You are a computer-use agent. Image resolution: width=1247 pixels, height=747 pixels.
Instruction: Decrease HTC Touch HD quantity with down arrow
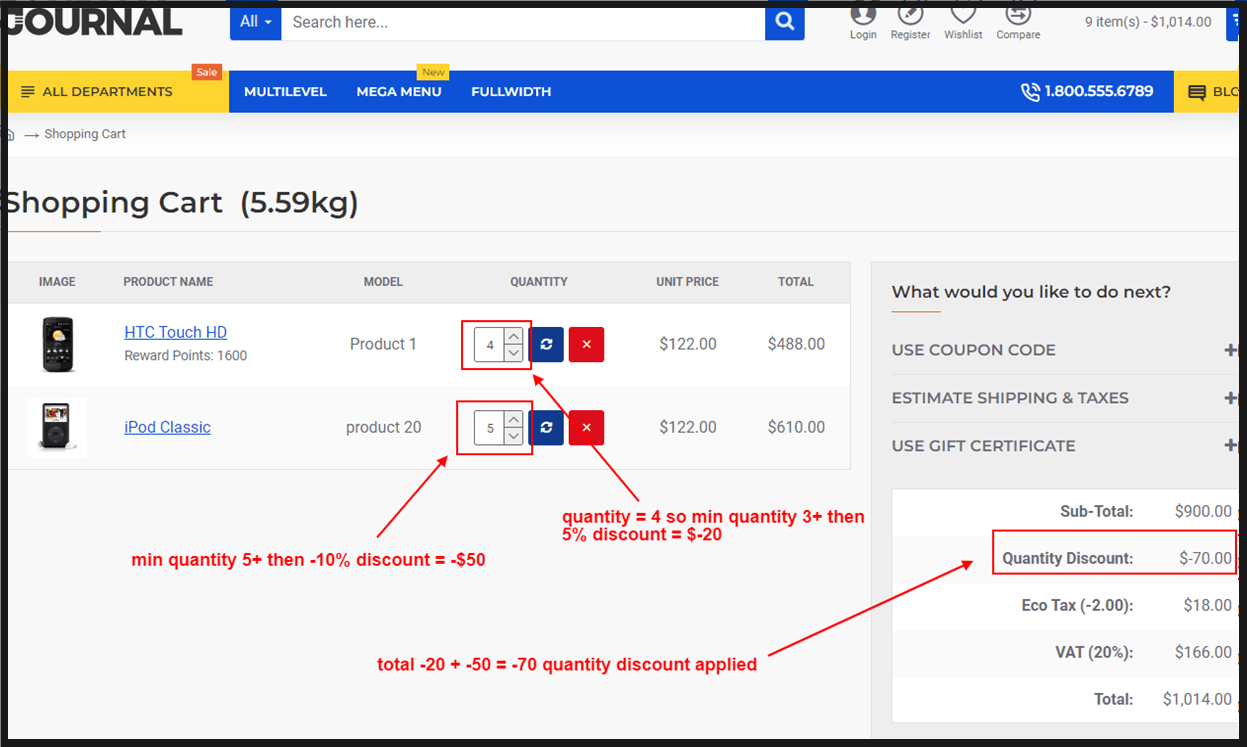[513, 352]
